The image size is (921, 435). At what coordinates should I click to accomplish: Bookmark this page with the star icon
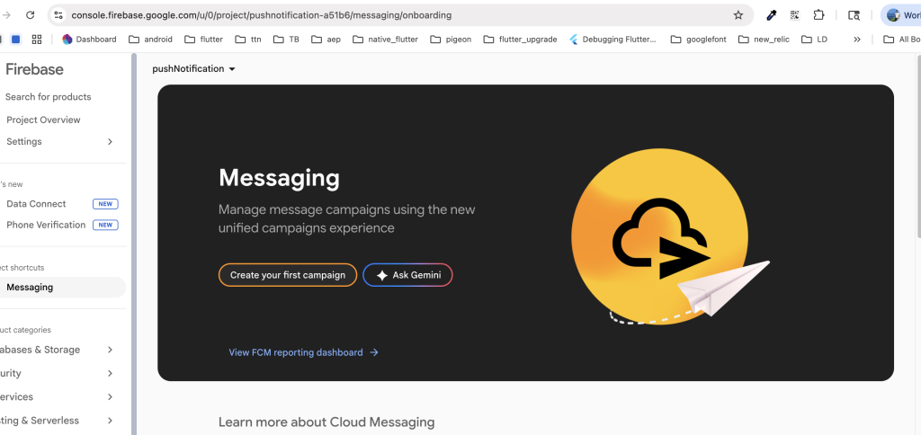738,15
